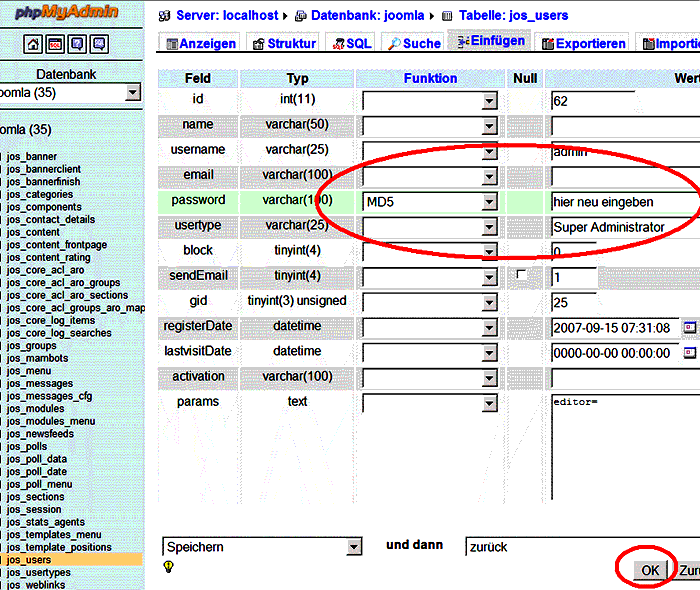Screen dimensions: 700x590
Task: Open the SQL query window icon
Action: pos(55,44)
